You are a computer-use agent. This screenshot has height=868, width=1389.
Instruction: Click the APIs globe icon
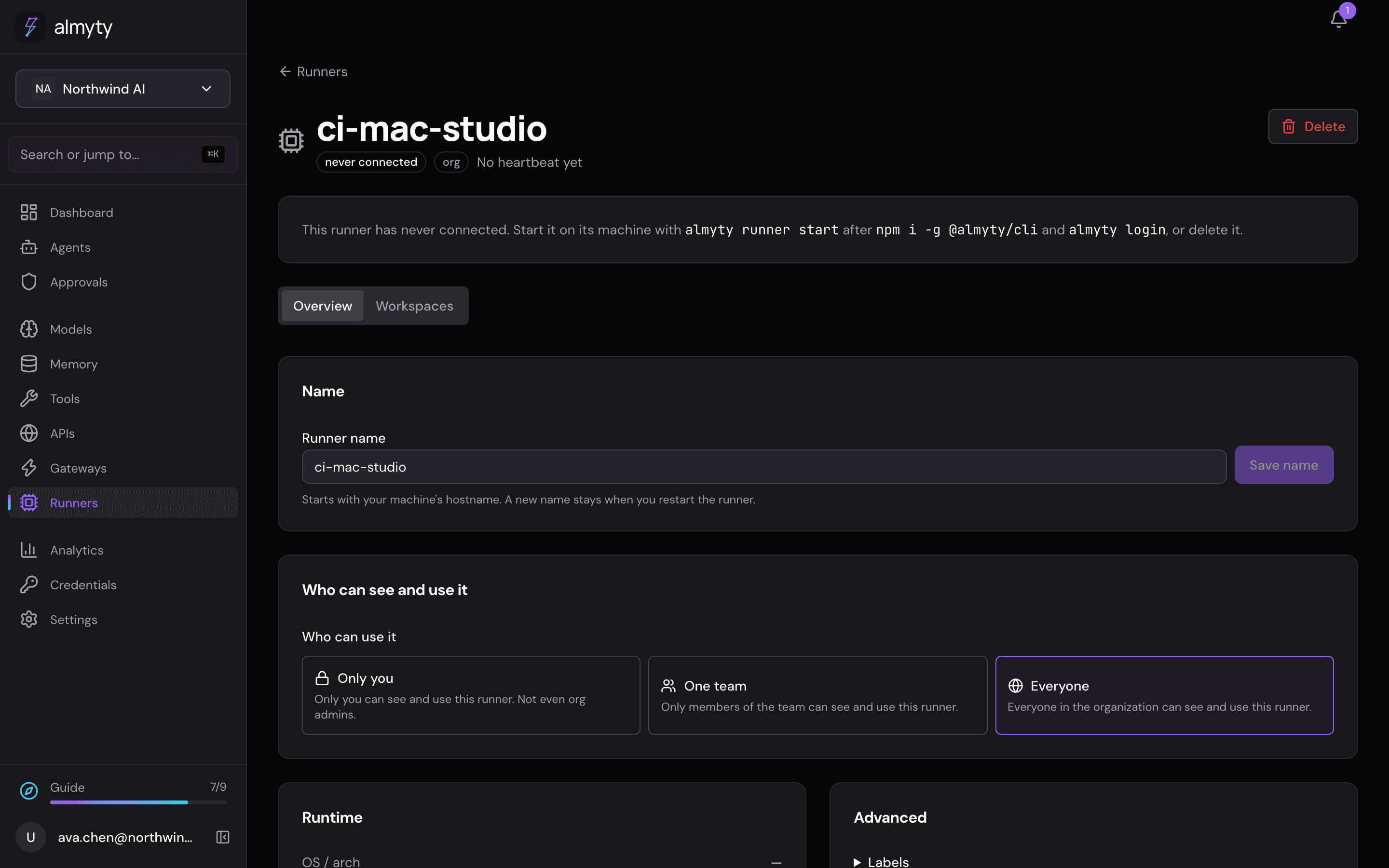[29, 434]
